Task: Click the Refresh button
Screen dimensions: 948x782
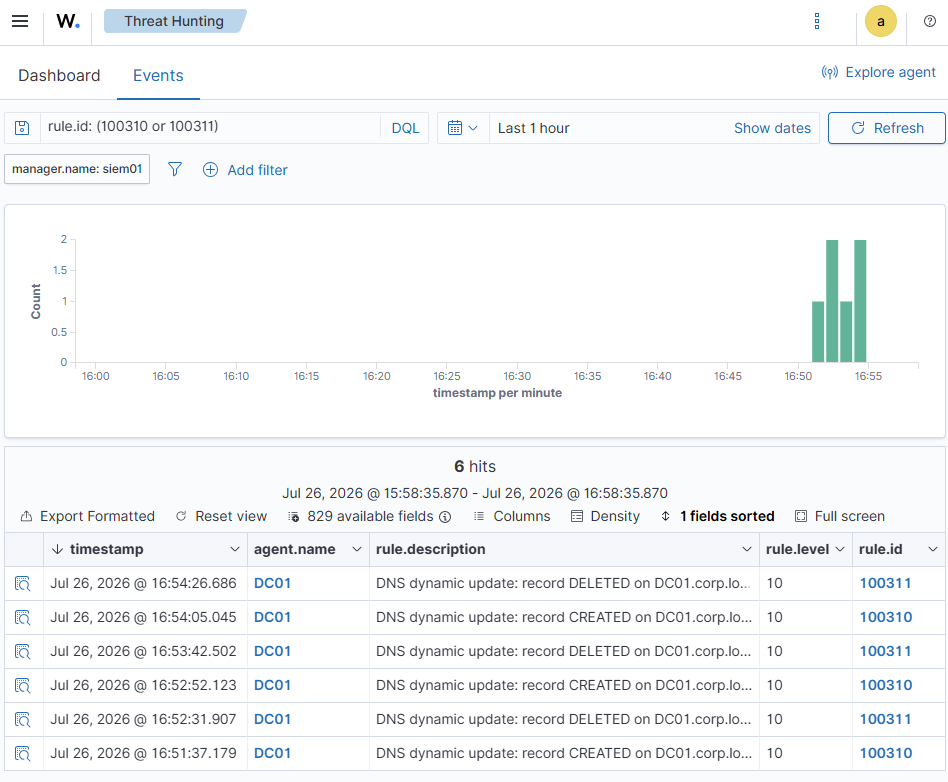Action: pos(886,128)
